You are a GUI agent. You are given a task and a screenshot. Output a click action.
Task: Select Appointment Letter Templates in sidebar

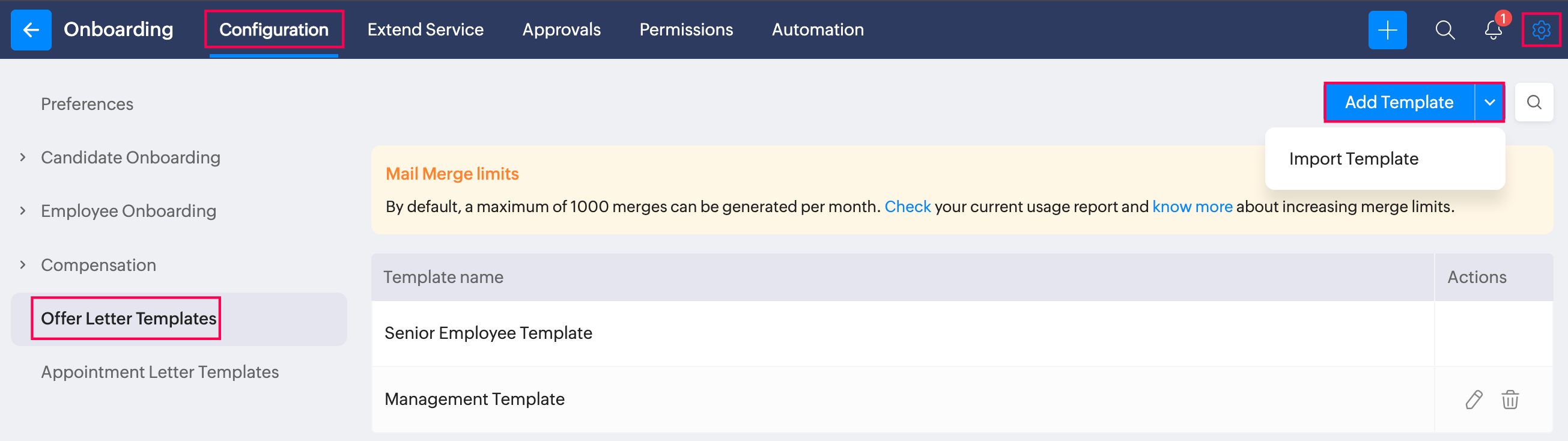pyautogui.click(x=159, y=372)
